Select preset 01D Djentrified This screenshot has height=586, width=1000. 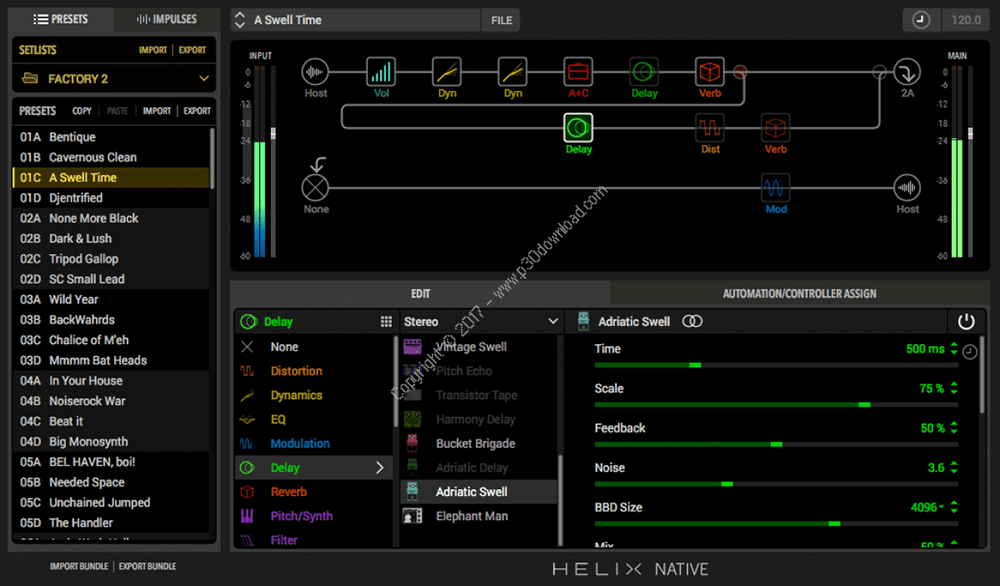[x=111, y=198]
